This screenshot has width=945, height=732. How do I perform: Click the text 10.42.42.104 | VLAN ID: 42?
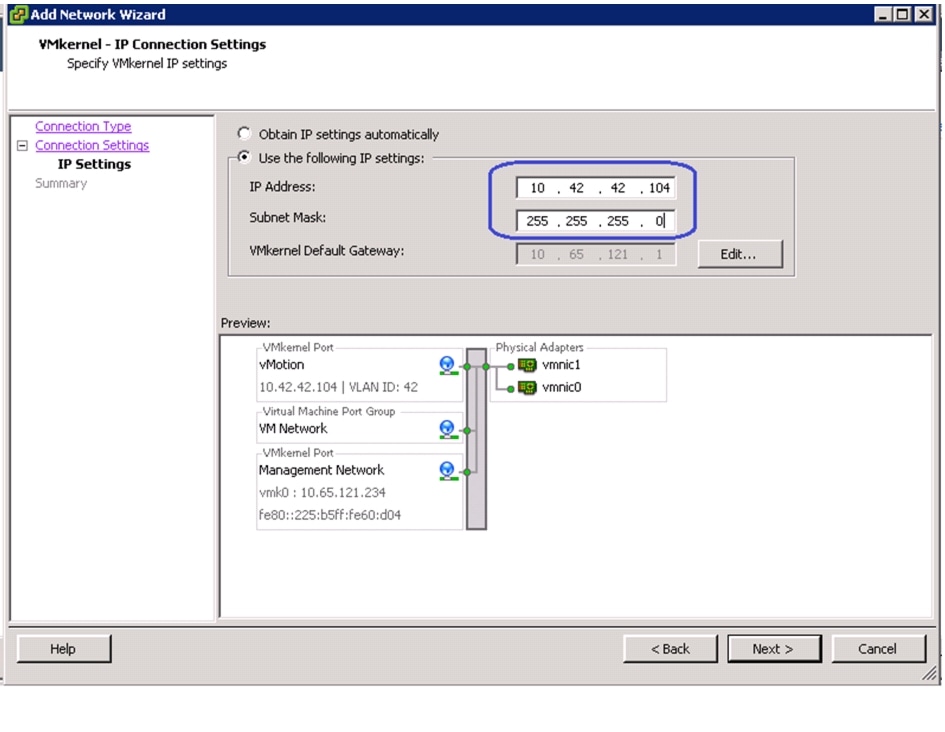pyautogui.click(x=338, y=387)
